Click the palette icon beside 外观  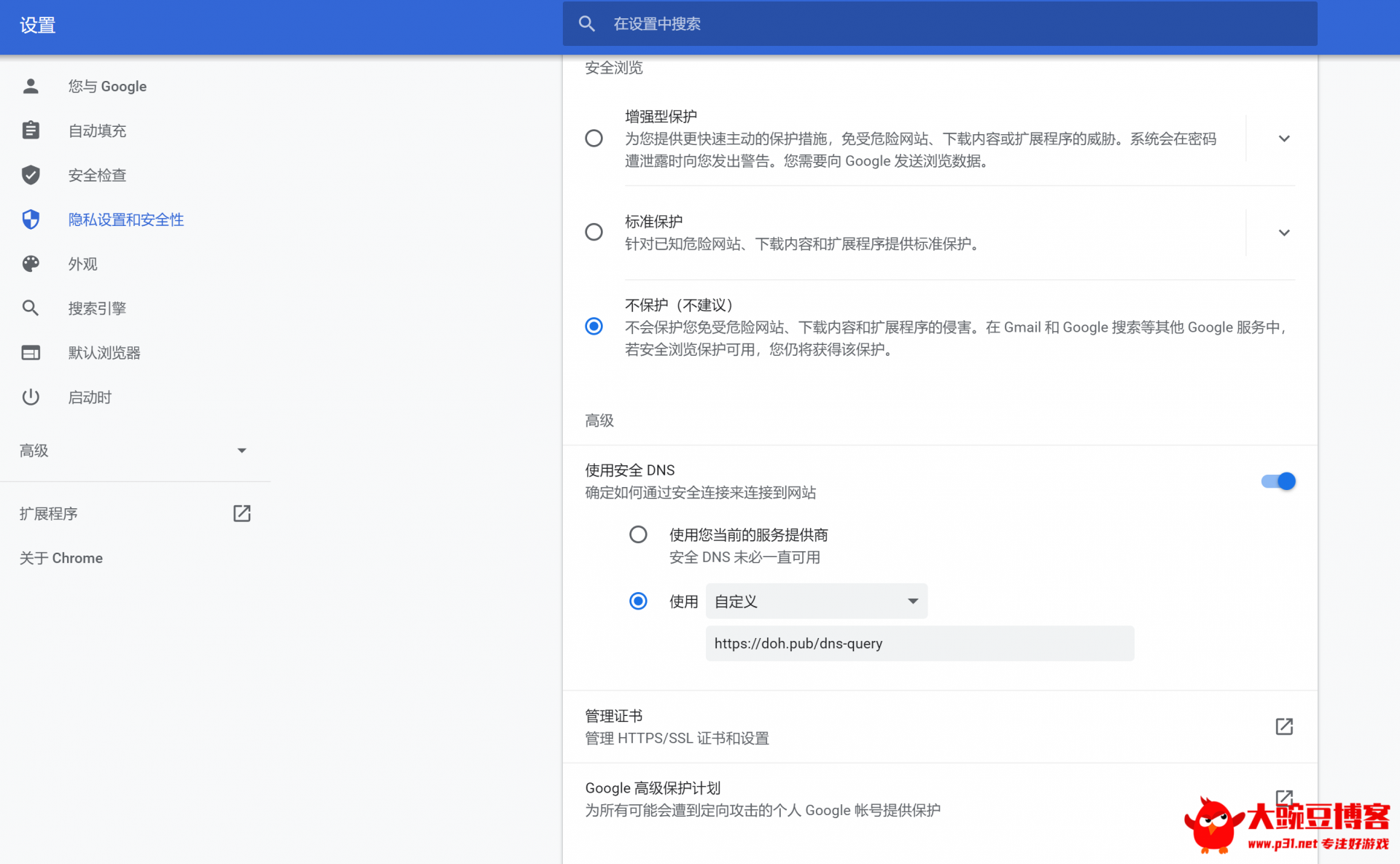(x=31, y=264)
